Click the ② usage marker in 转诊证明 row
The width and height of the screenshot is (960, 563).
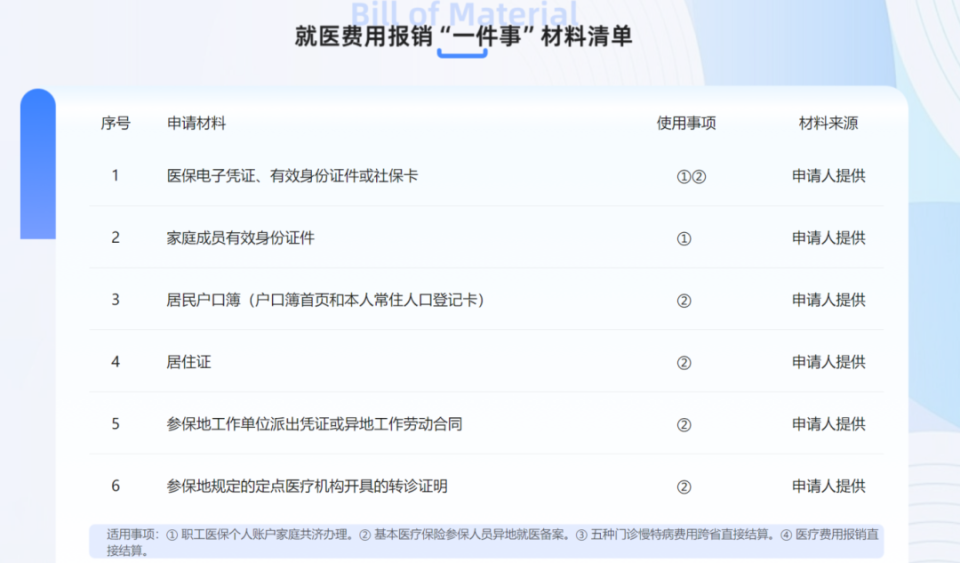tap(684, 487)
